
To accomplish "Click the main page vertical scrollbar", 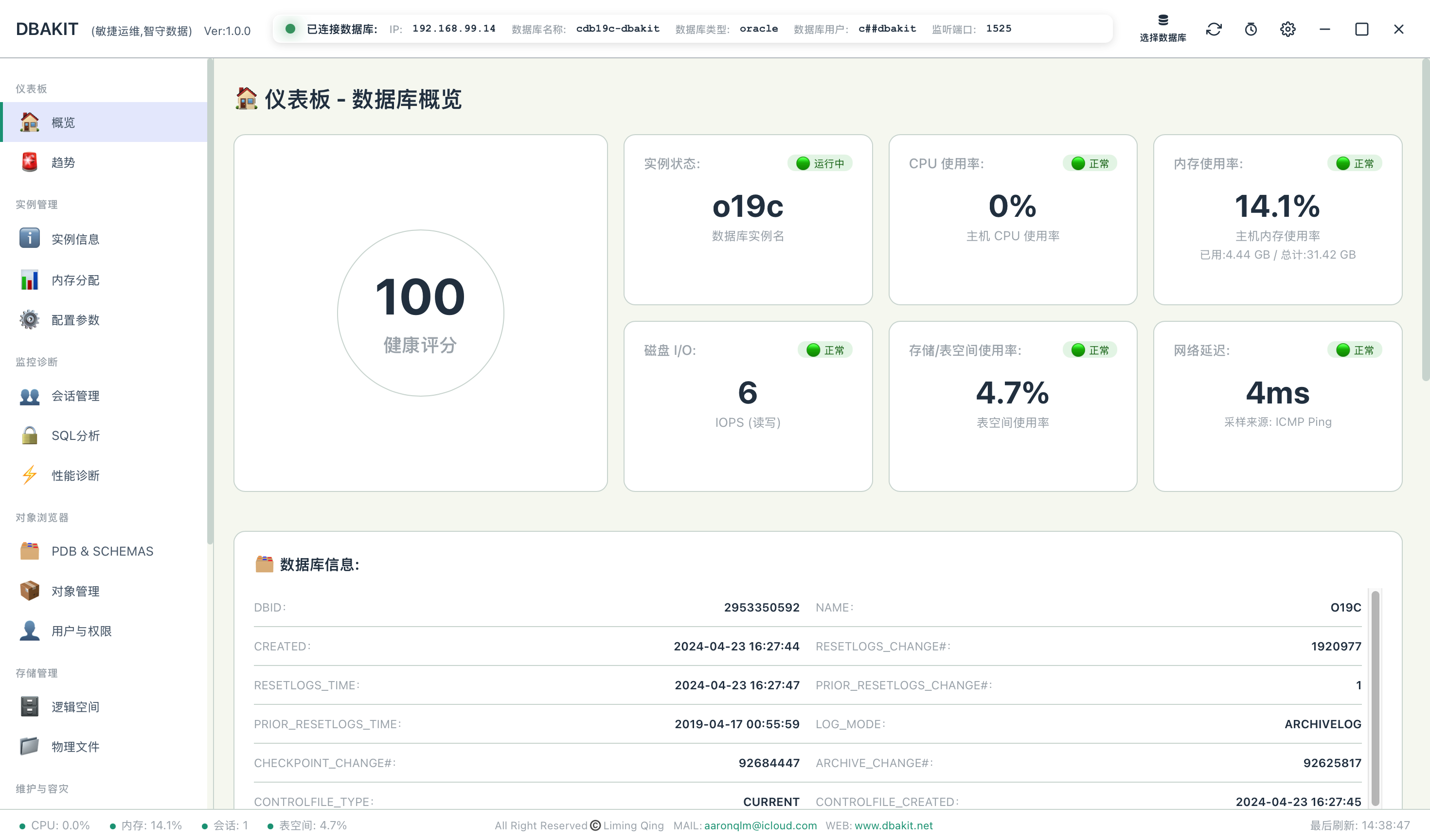I will click(1426, 220).
